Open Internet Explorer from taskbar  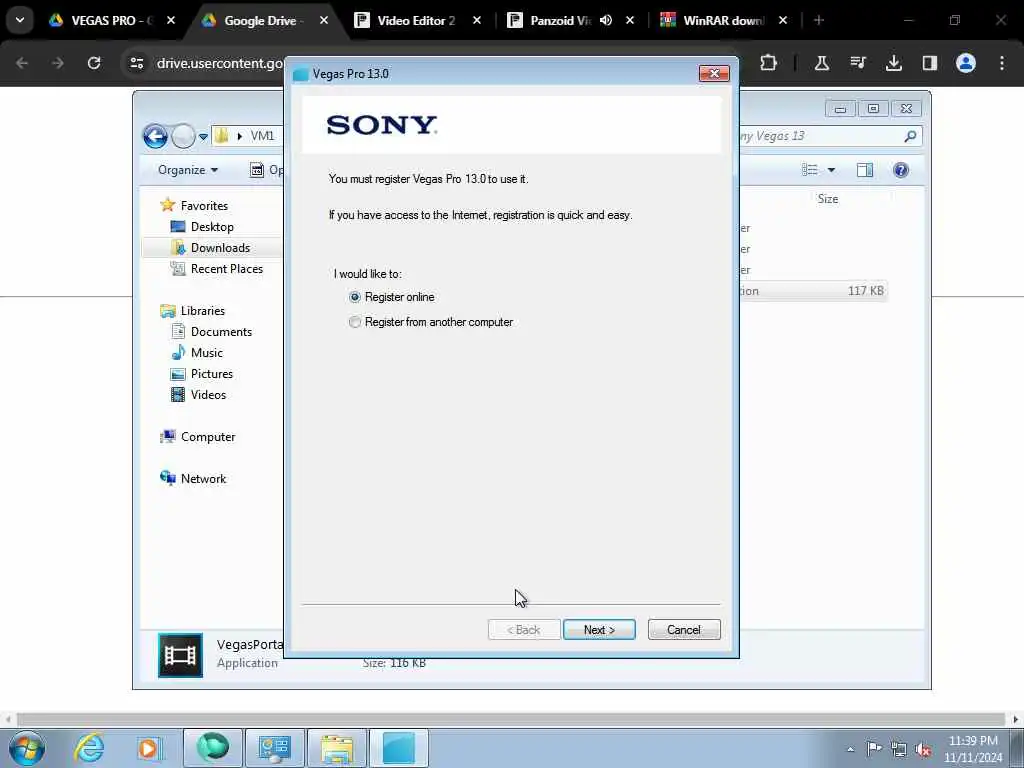click(89, 748)
